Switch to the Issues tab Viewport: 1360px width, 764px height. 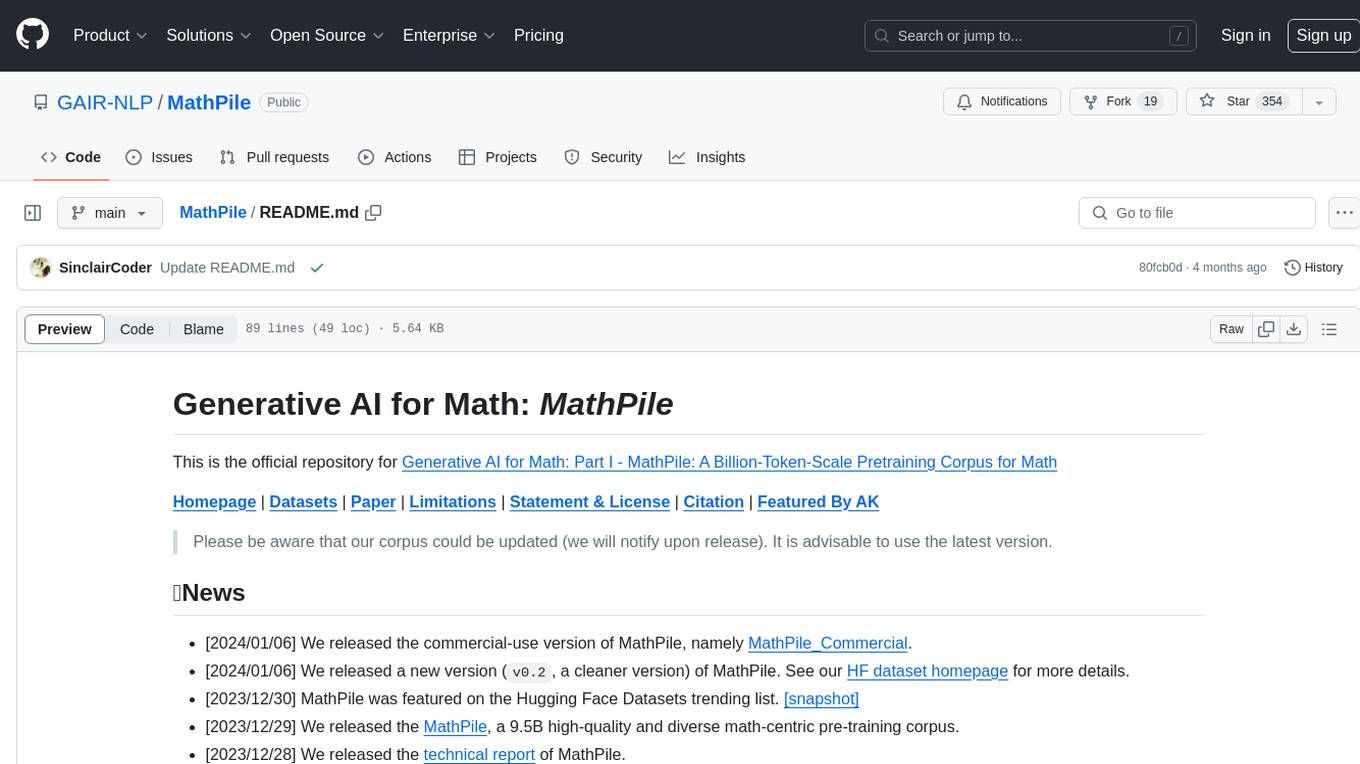tap(159, 157)
